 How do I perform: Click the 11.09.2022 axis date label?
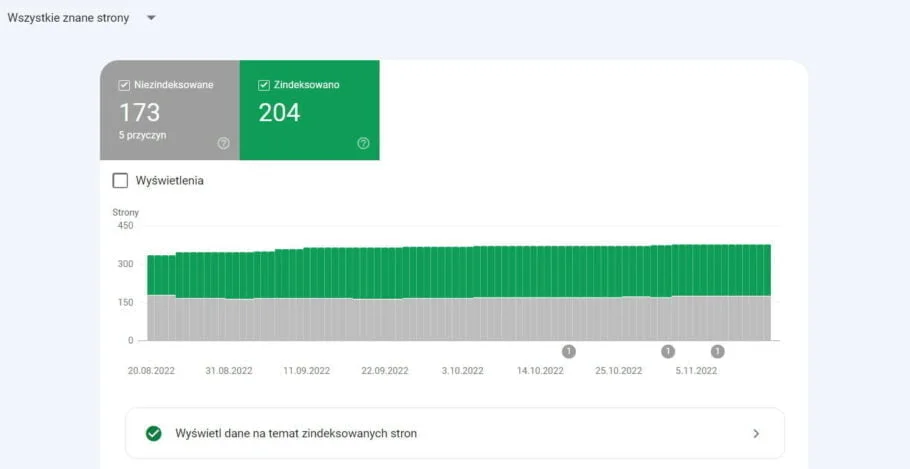click(306, 371)
